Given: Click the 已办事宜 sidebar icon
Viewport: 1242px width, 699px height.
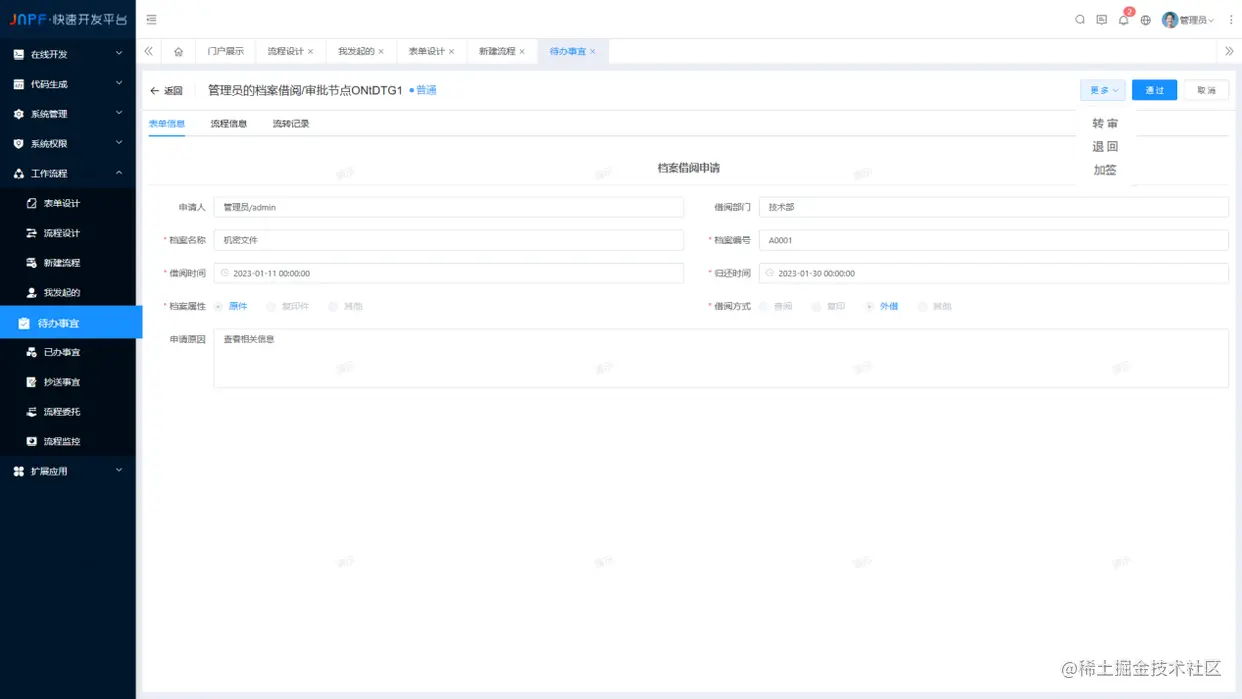Looking at the screenshot, I should pyautogui.click(x=31, y=352).
